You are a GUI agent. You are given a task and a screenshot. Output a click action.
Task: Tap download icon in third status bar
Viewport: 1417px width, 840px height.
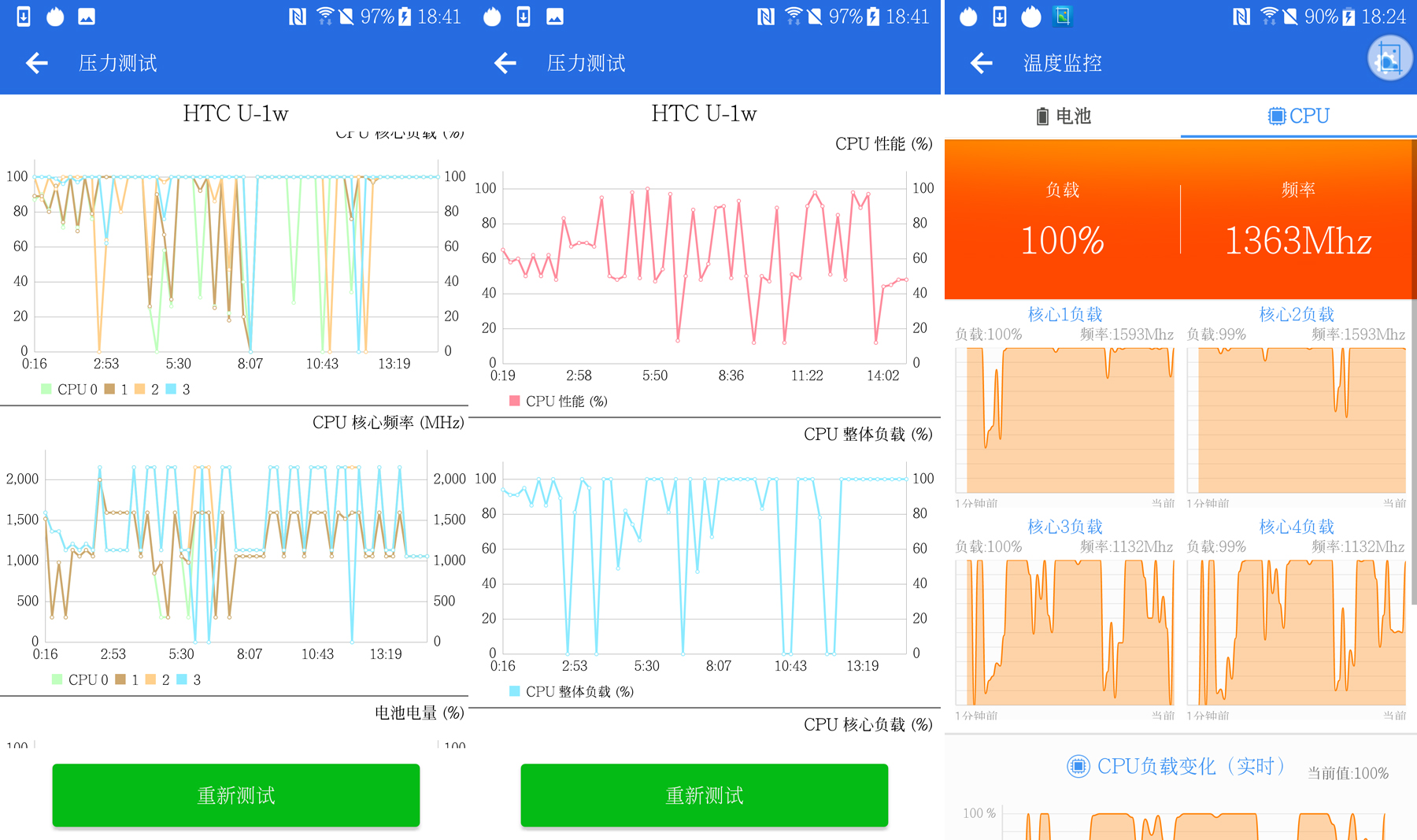tap(1000, 17)
